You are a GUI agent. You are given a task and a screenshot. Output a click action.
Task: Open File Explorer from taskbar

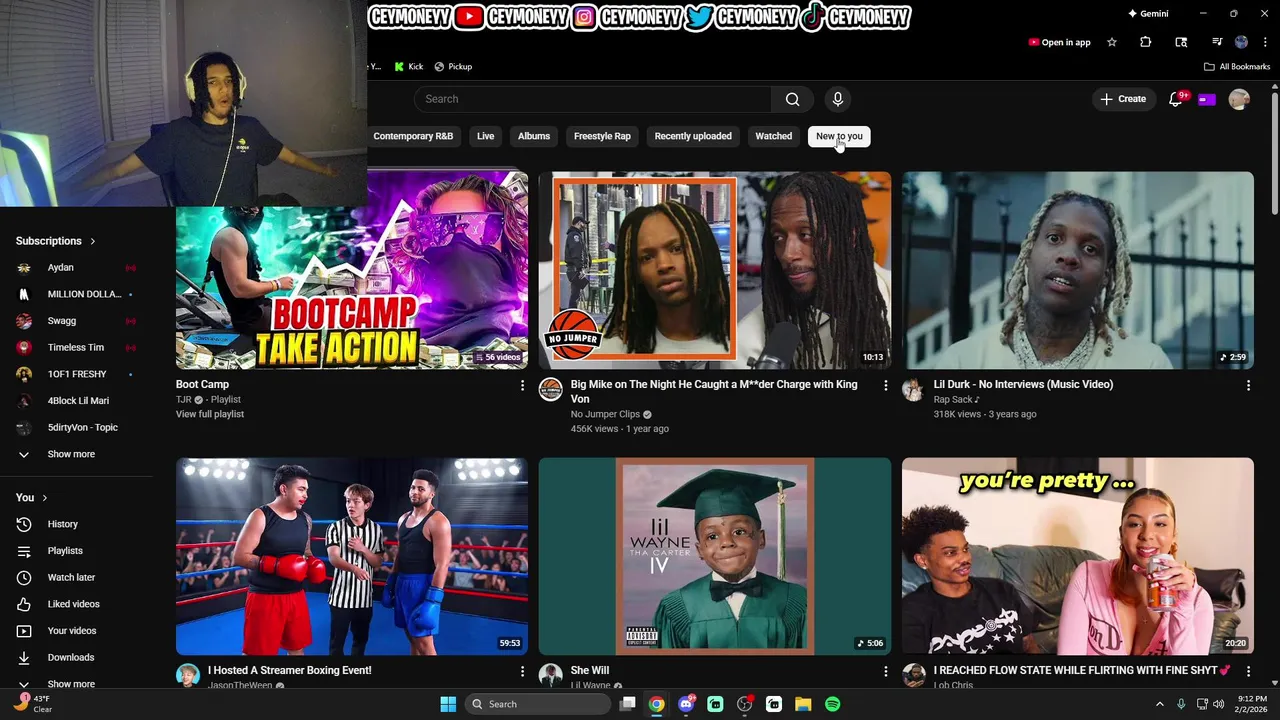[803, 704]
